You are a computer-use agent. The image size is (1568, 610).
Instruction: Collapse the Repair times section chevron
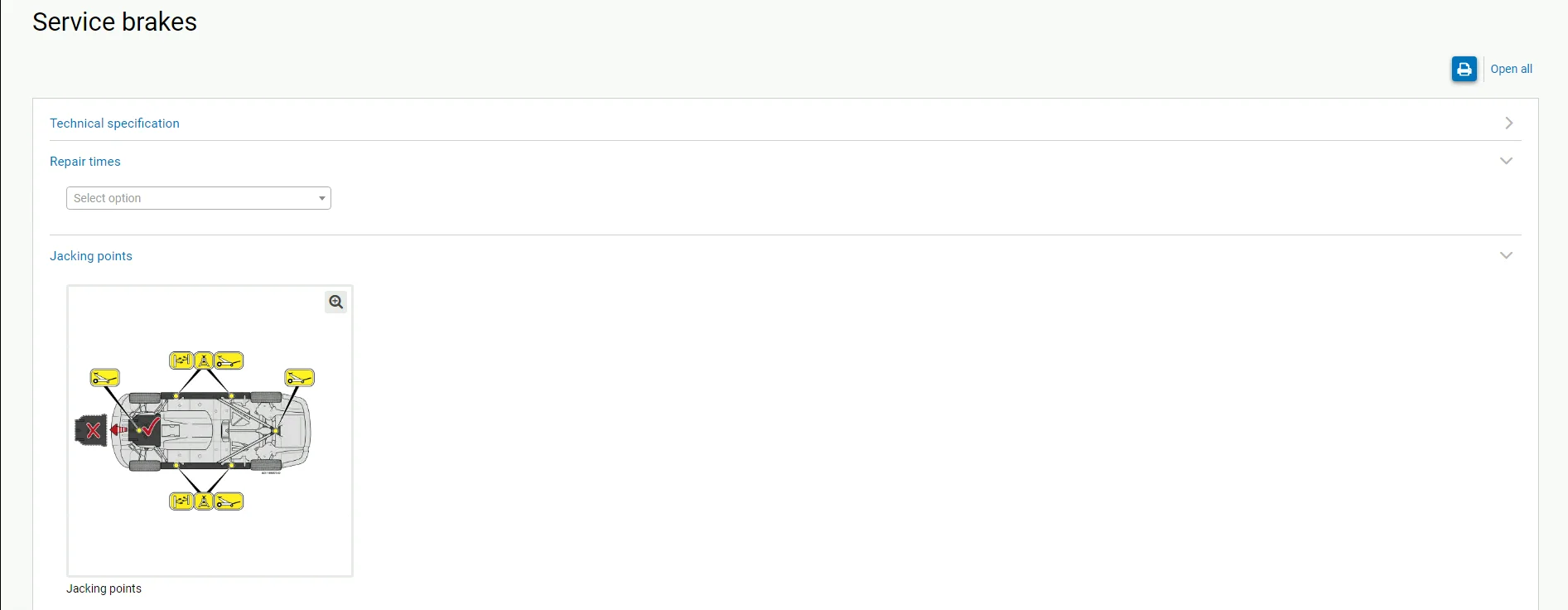tap(1507, 161)
